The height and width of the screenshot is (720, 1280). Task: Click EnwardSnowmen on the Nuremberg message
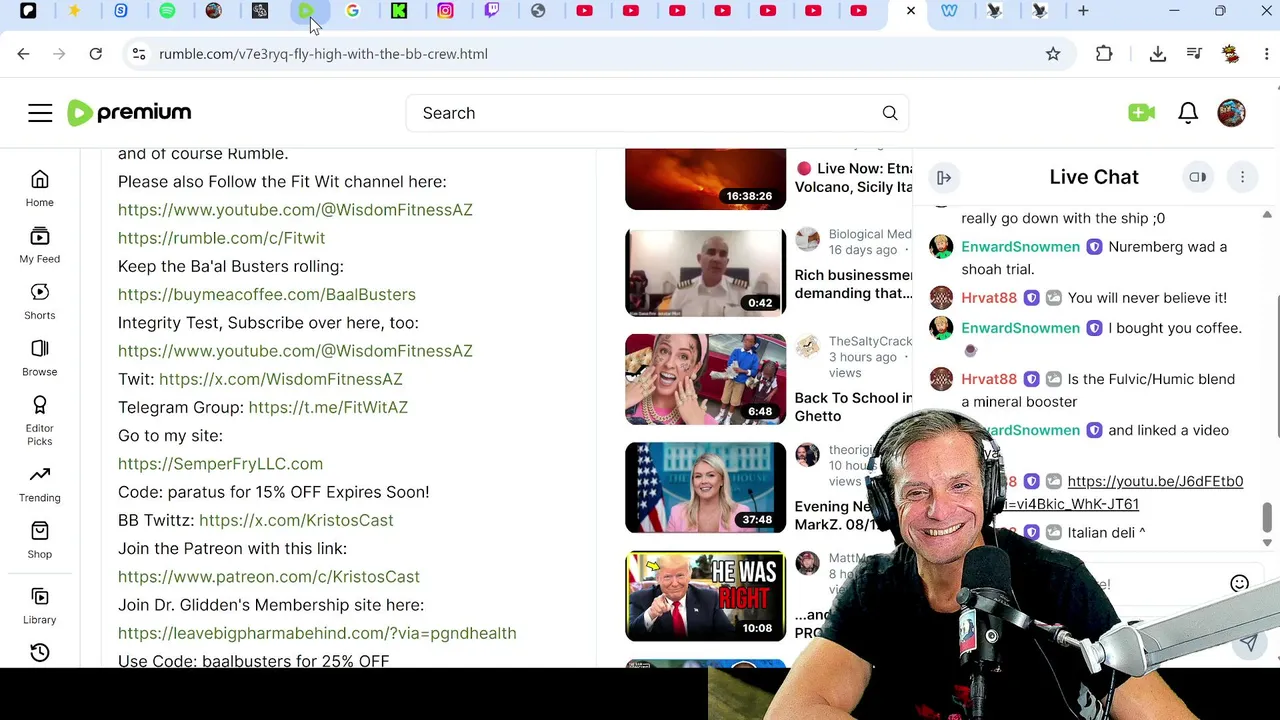pyautogui.click(x=1020, y=247)
